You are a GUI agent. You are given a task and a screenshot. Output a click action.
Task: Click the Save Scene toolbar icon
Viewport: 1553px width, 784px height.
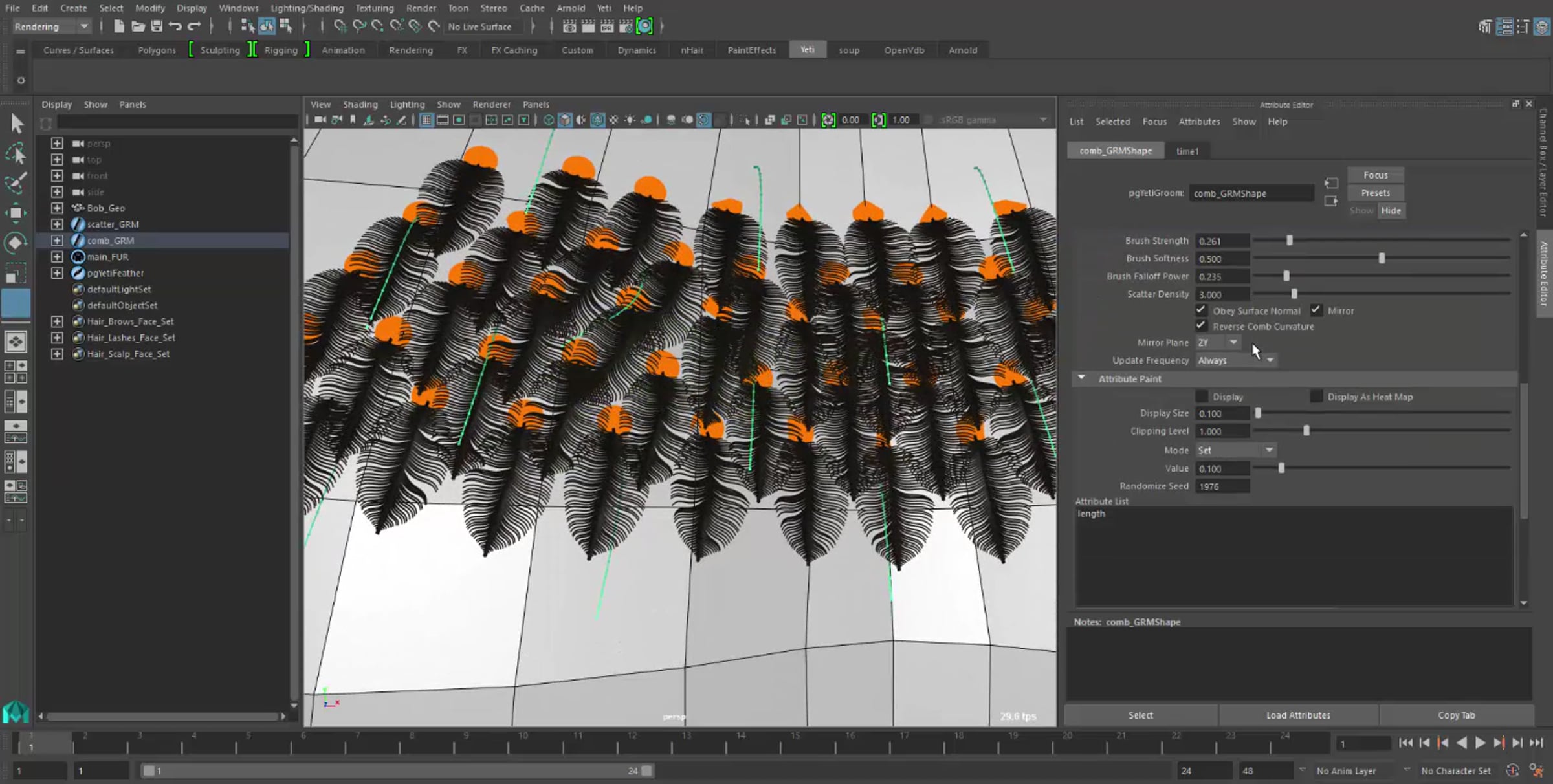tap(157, 27)
